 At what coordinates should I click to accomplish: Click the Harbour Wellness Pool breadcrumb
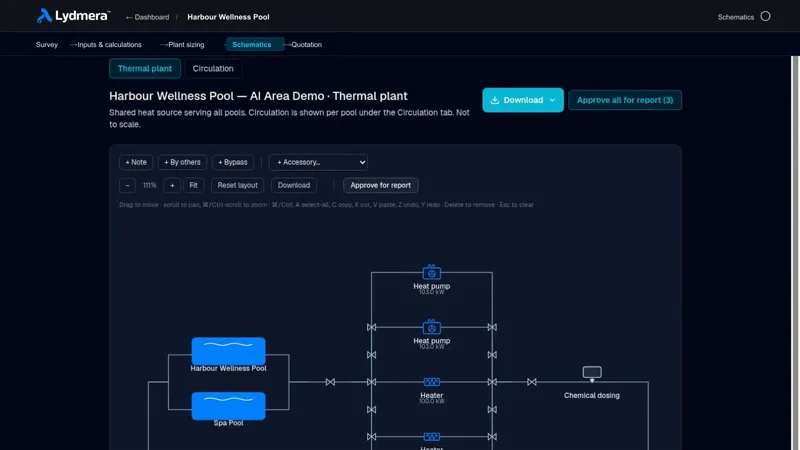tap(228, 17)
